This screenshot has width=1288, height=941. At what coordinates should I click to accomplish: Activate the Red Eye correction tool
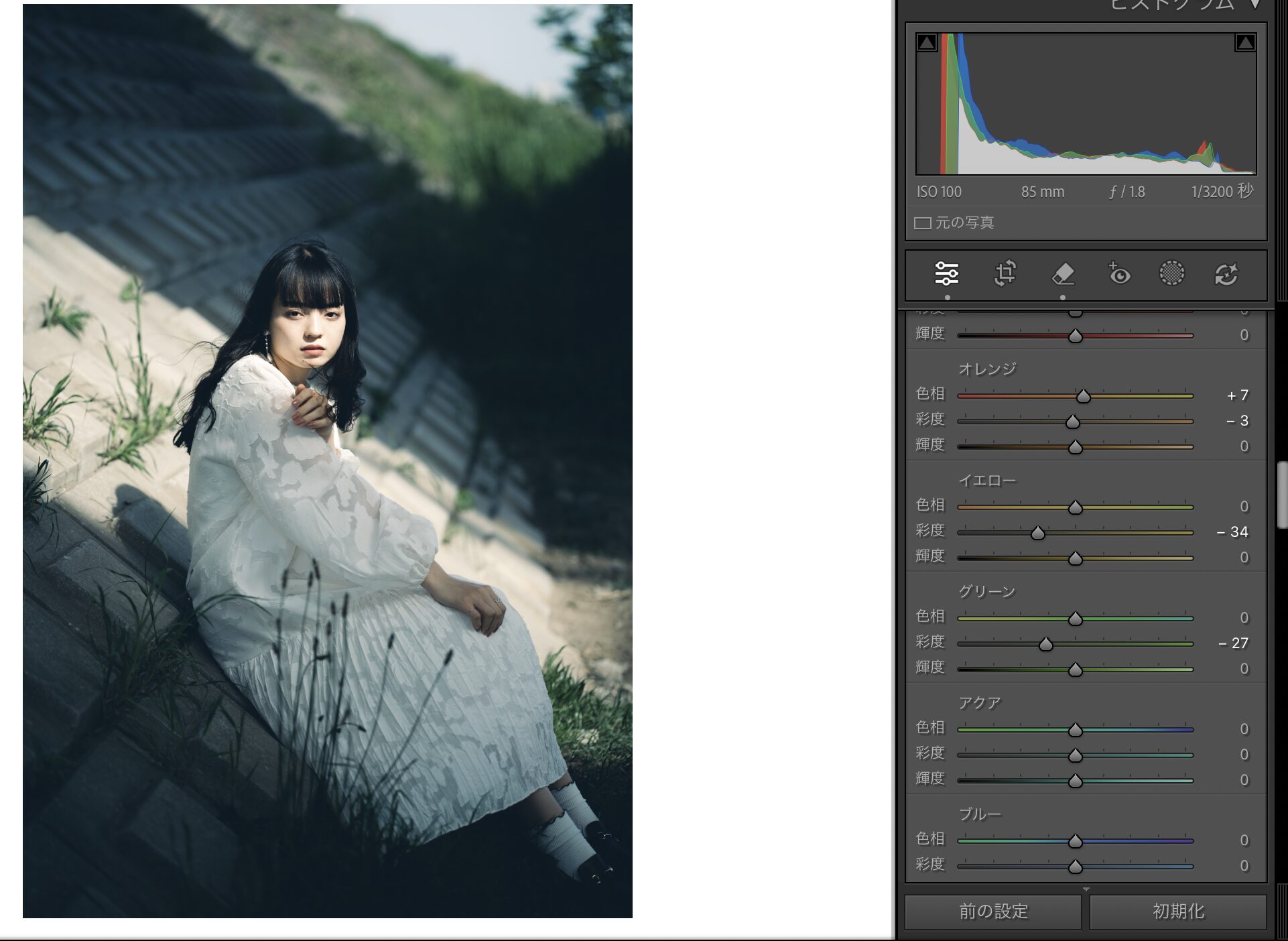tap(1118, 273)
